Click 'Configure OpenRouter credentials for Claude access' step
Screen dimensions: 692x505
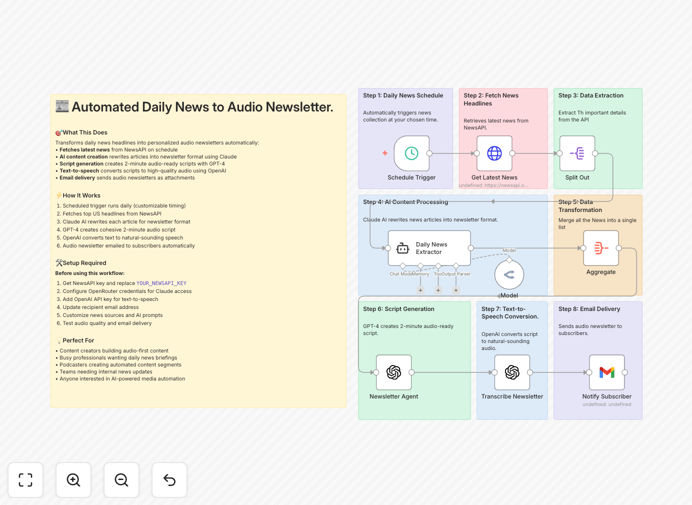coord(127,291)
